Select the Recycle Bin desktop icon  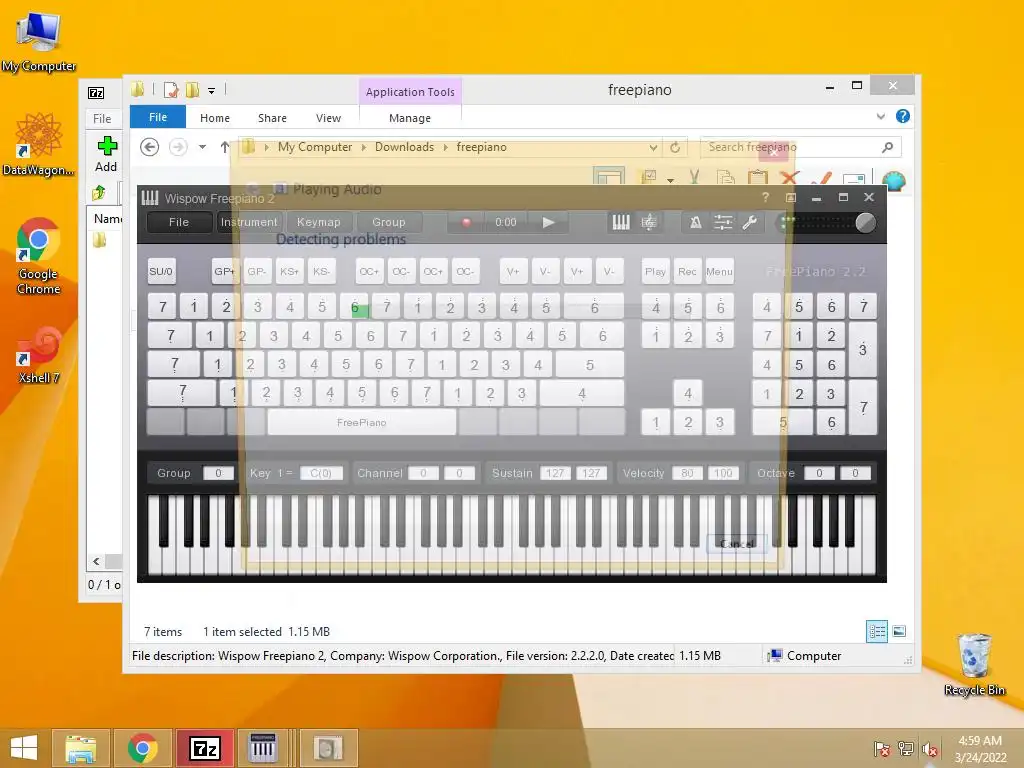(974, 664)
